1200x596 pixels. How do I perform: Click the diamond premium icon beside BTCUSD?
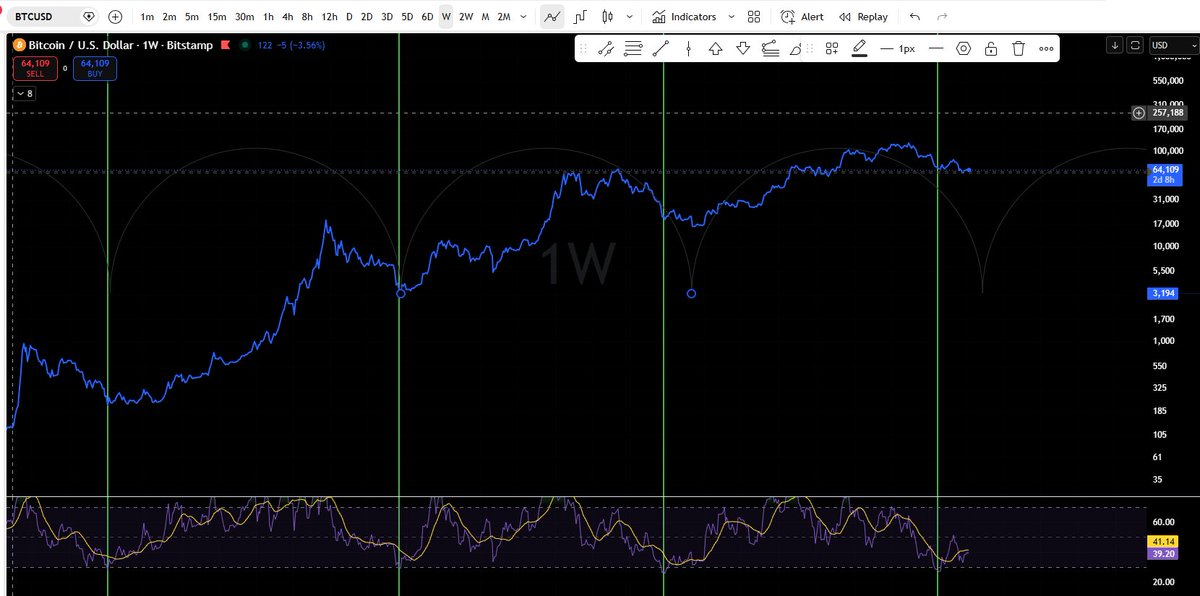(x=89, y=17)
